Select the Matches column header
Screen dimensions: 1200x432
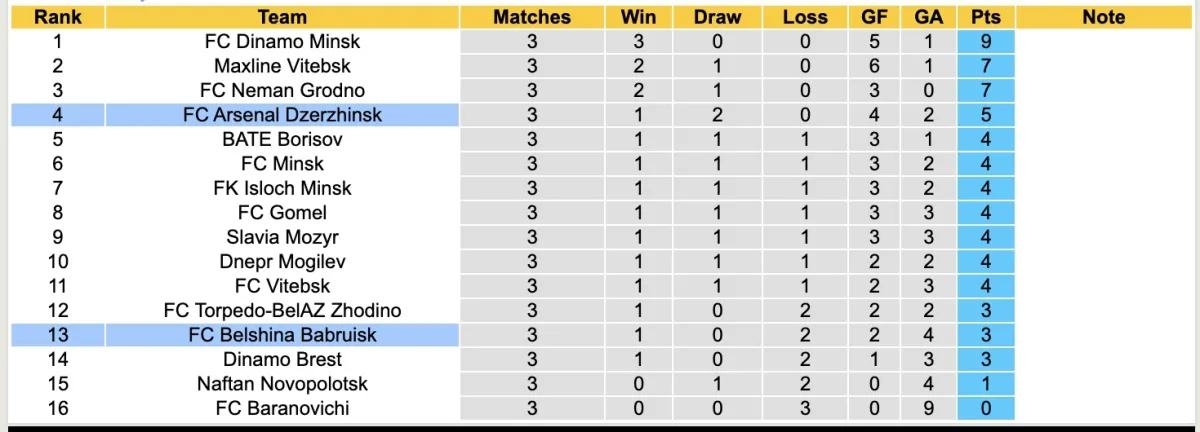point(532,17)
